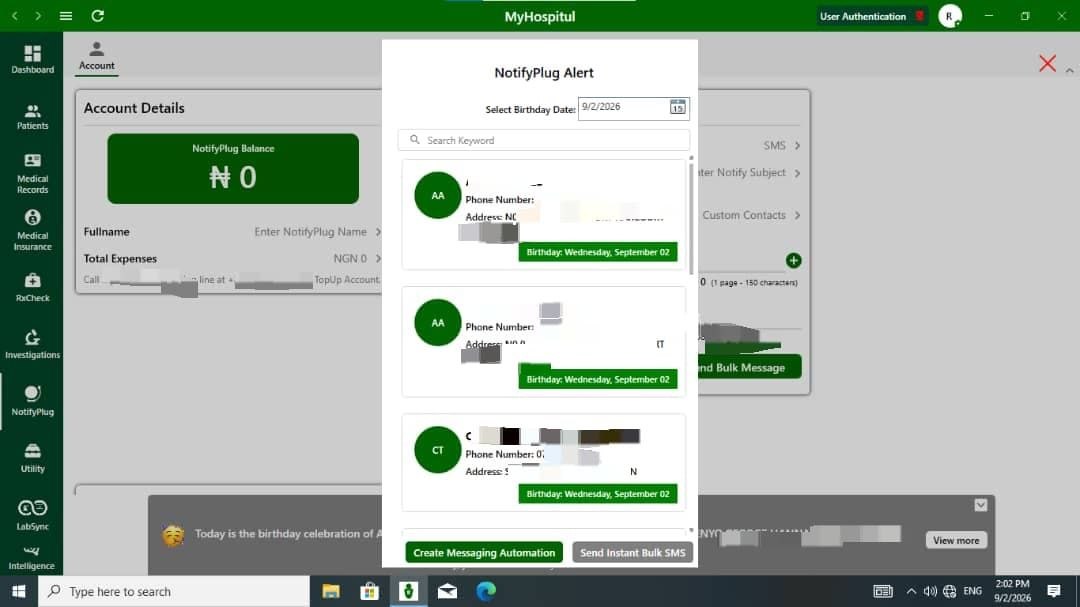Screen dimensions: 1080x607
Task: Open the birthday date calendar picker
Action: (677, 107)
